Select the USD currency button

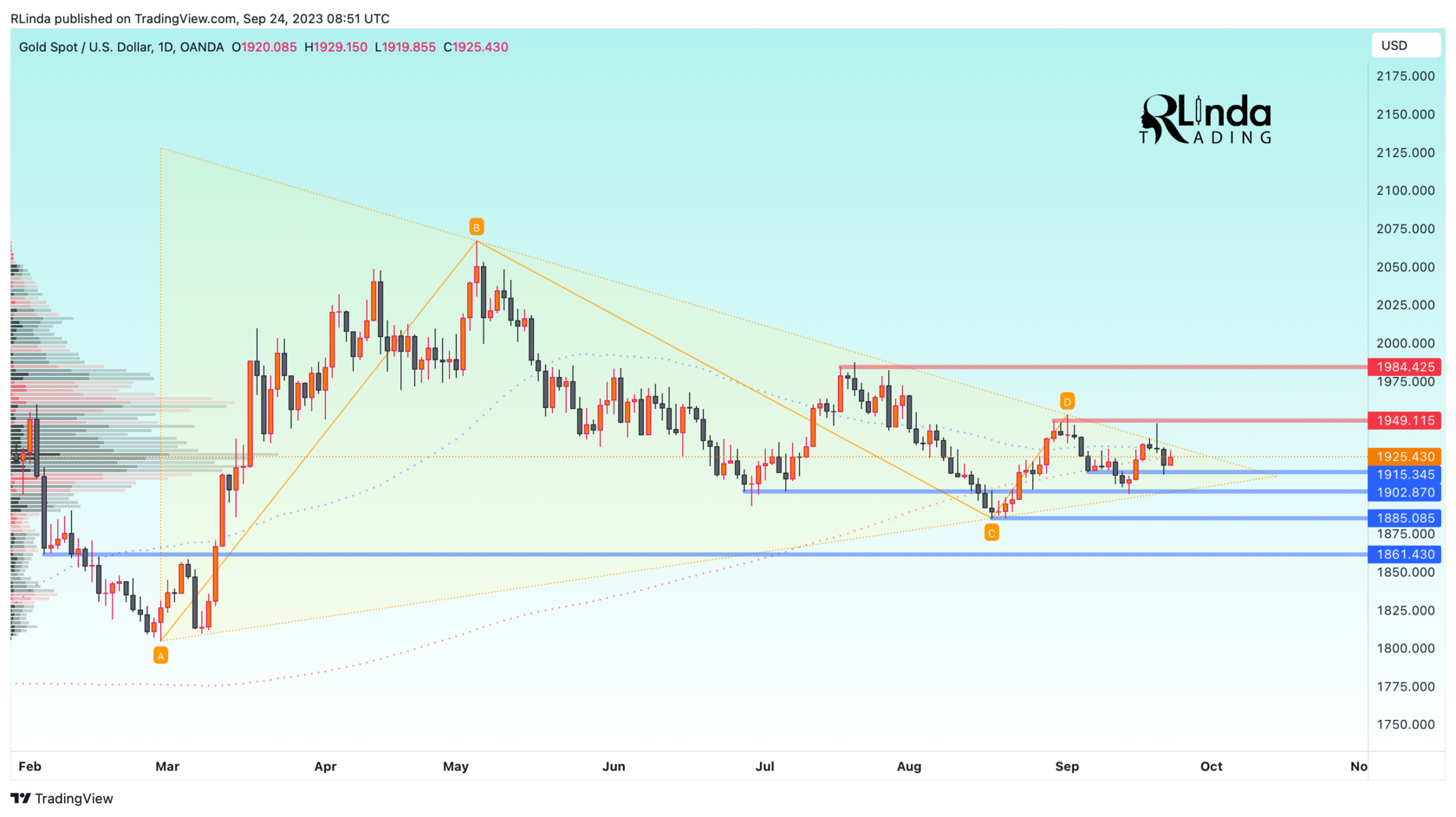(x=1406, y=45)
